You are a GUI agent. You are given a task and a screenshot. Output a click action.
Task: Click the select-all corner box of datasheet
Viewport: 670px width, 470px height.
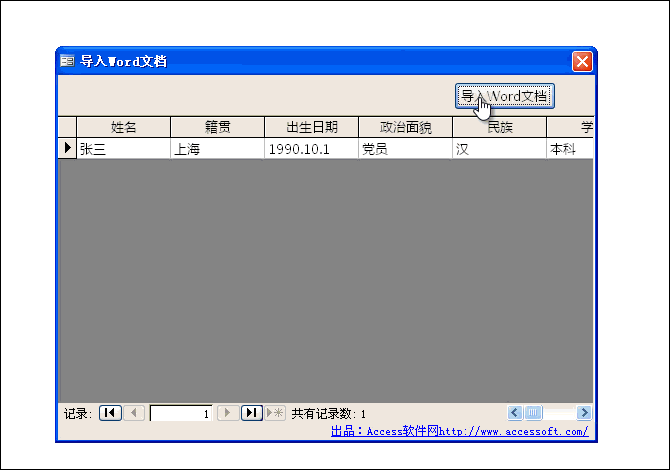click(67, 127)
